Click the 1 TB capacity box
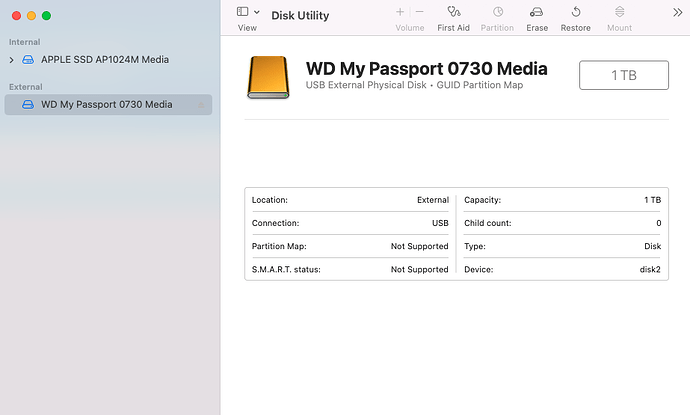The height and width of the screenshot is (415, 690). (624, 75)
